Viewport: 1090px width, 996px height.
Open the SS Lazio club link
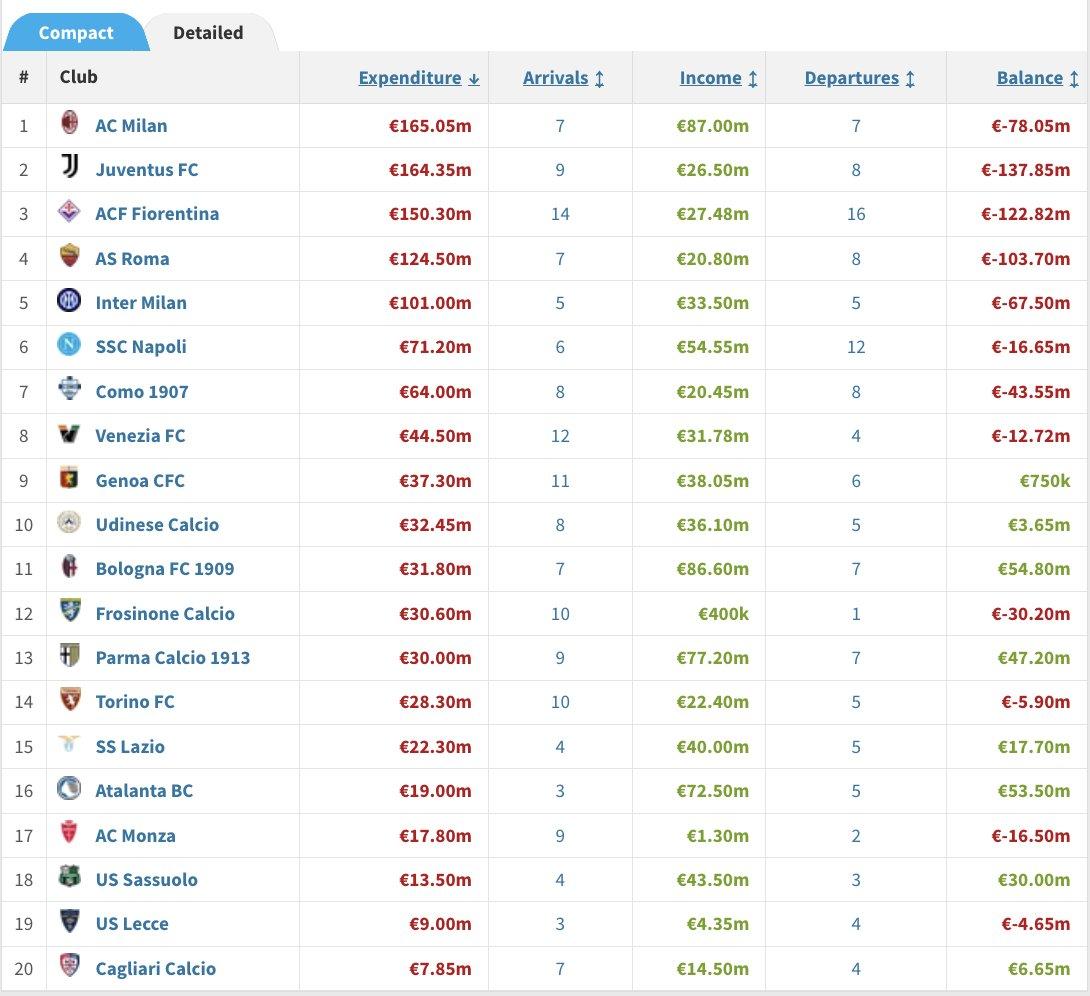pos(130,746)
